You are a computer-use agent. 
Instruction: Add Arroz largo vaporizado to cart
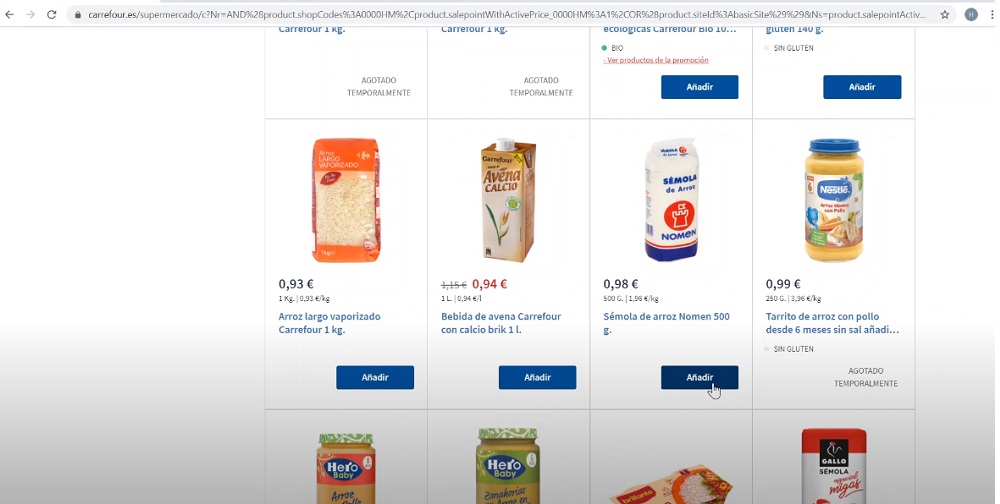pos(375,377)
